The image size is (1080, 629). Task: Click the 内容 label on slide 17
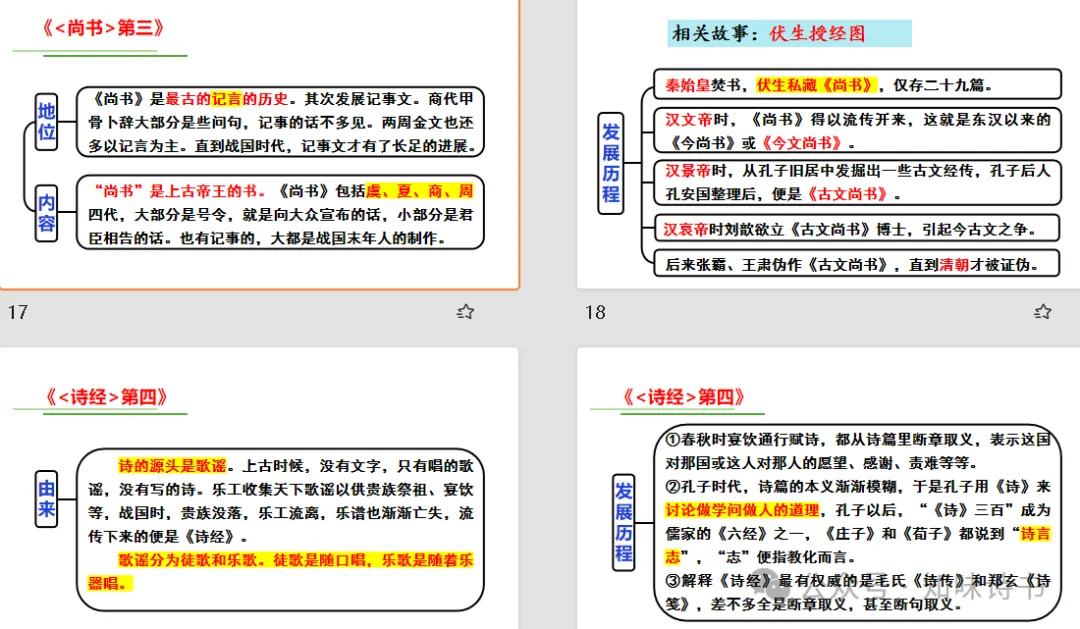(x=46, y=213)
